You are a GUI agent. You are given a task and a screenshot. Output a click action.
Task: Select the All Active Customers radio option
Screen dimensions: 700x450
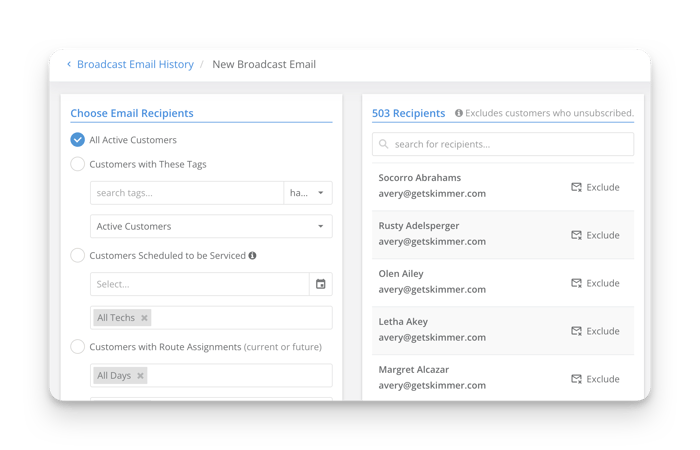[x=78, y=140]
